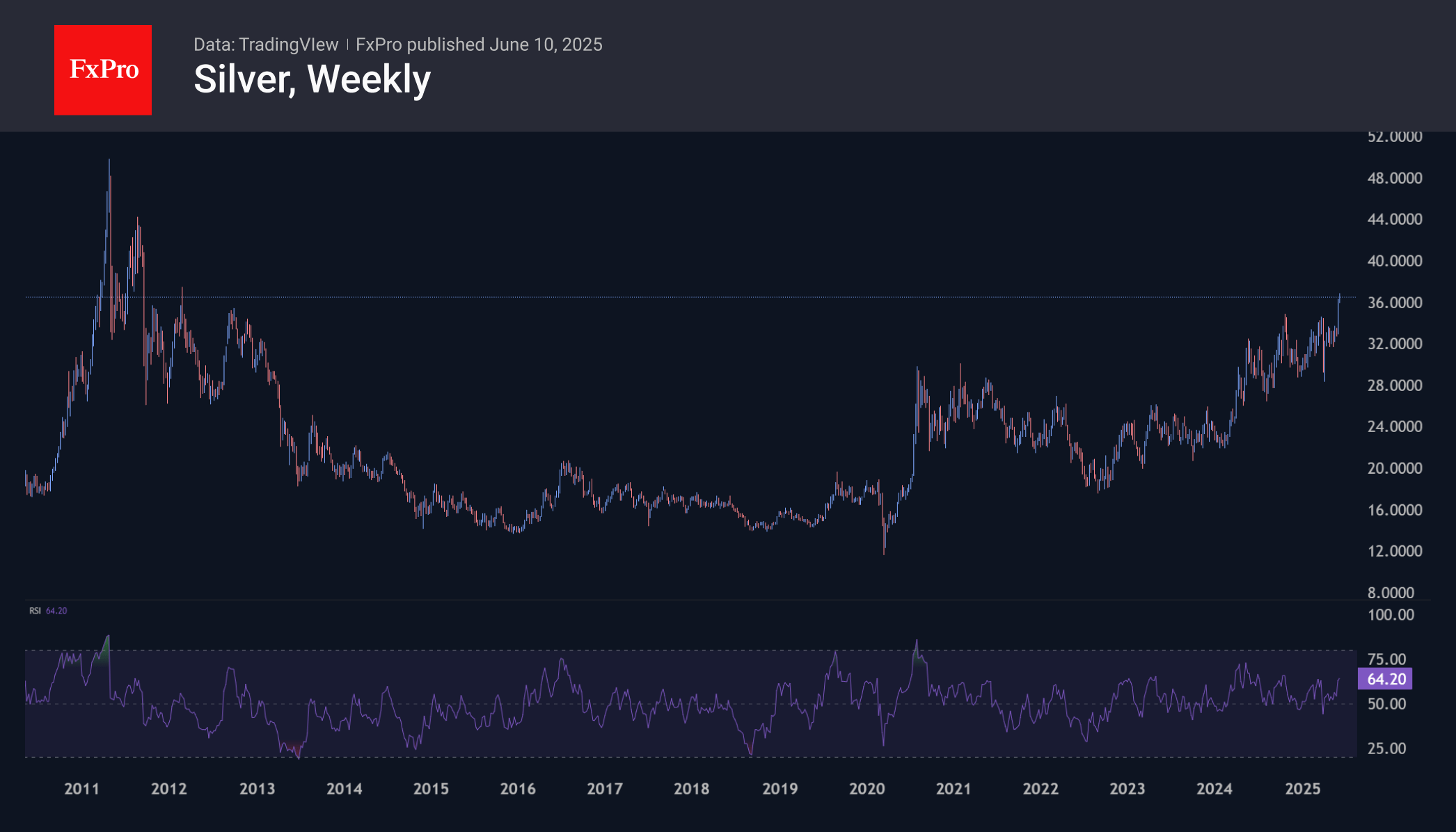Open the "Data: TradingView" source text
The height and width of the screenshot is (832, 1456).
(x=265, y=45)
